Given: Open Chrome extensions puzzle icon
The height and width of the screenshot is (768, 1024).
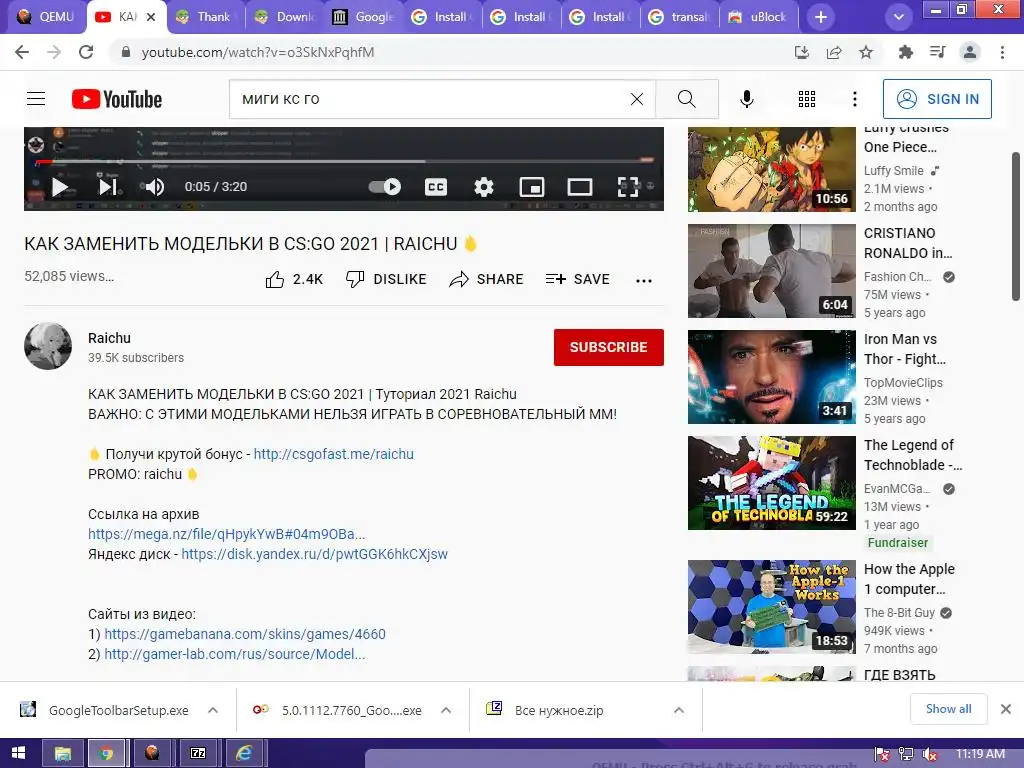Looking at the screenshot, I should point(905,52).
